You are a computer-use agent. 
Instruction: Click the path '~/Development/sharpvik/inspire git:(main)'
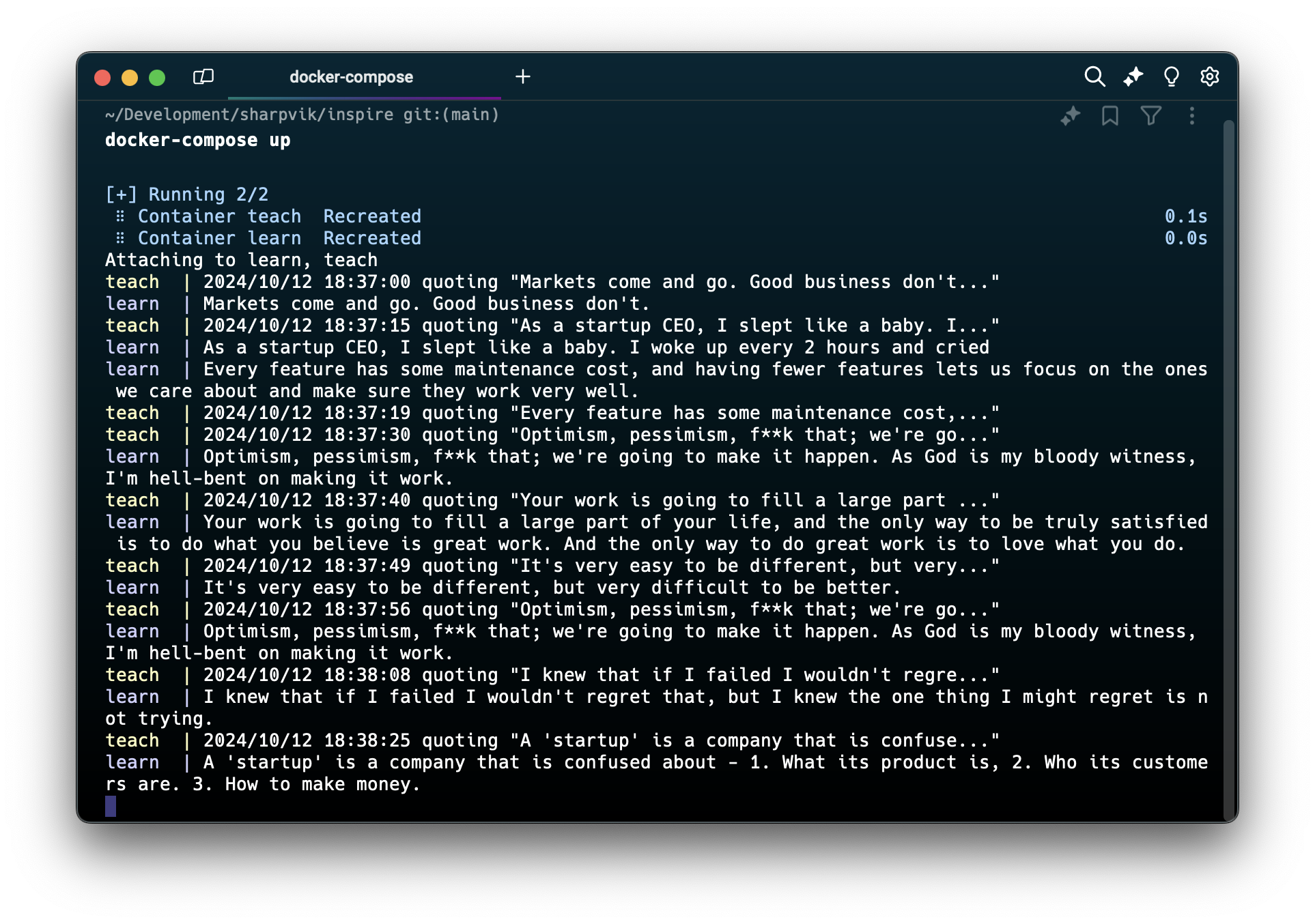[302, 115]
